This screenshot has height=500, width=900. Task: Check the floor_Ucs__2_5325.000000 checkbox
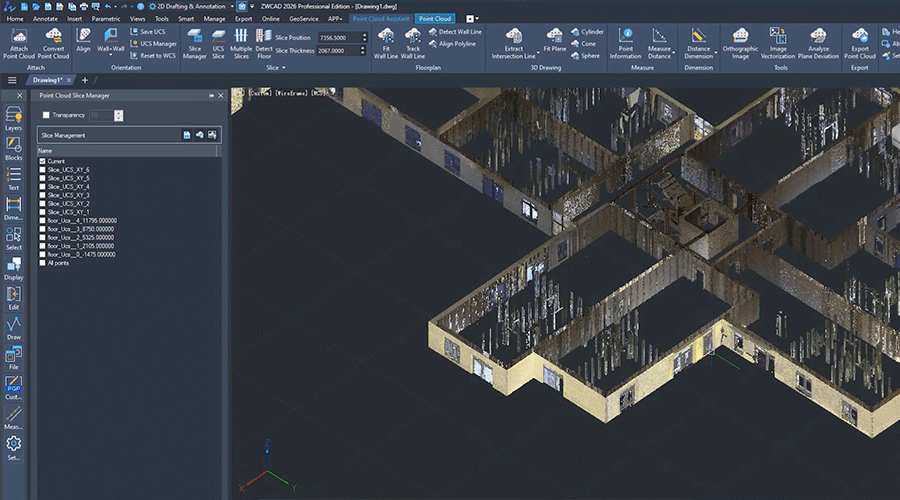(42, 237)
